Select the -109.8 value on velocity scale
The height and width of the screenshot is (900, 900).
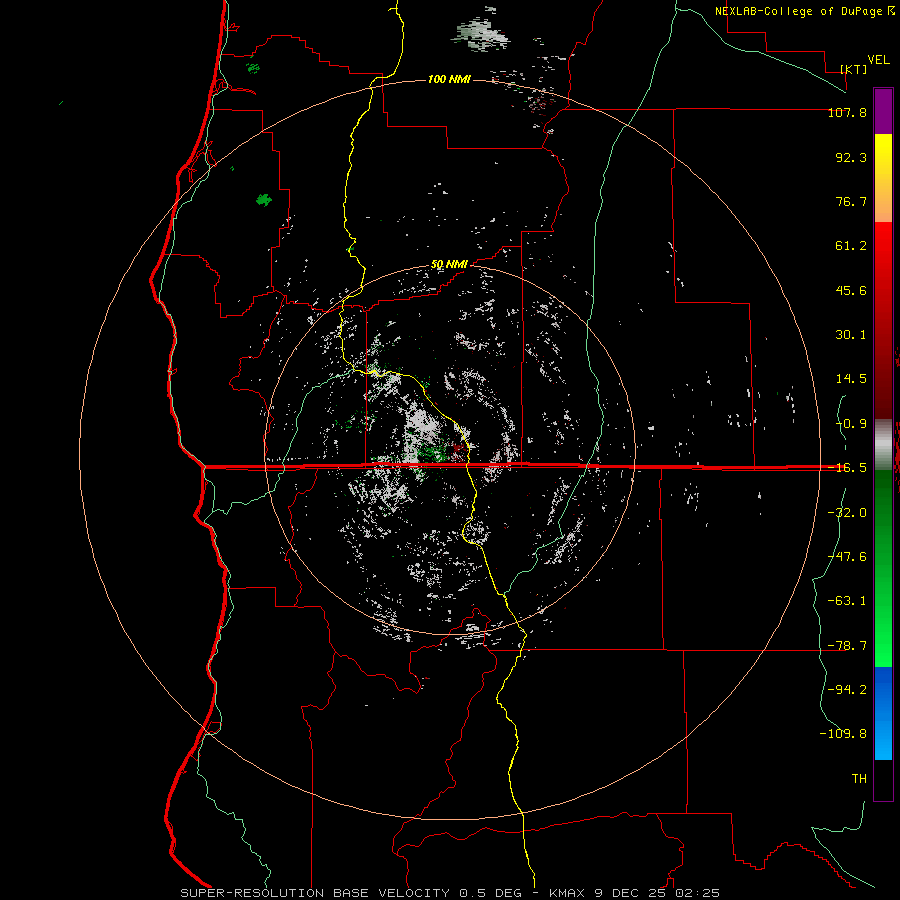843,734
